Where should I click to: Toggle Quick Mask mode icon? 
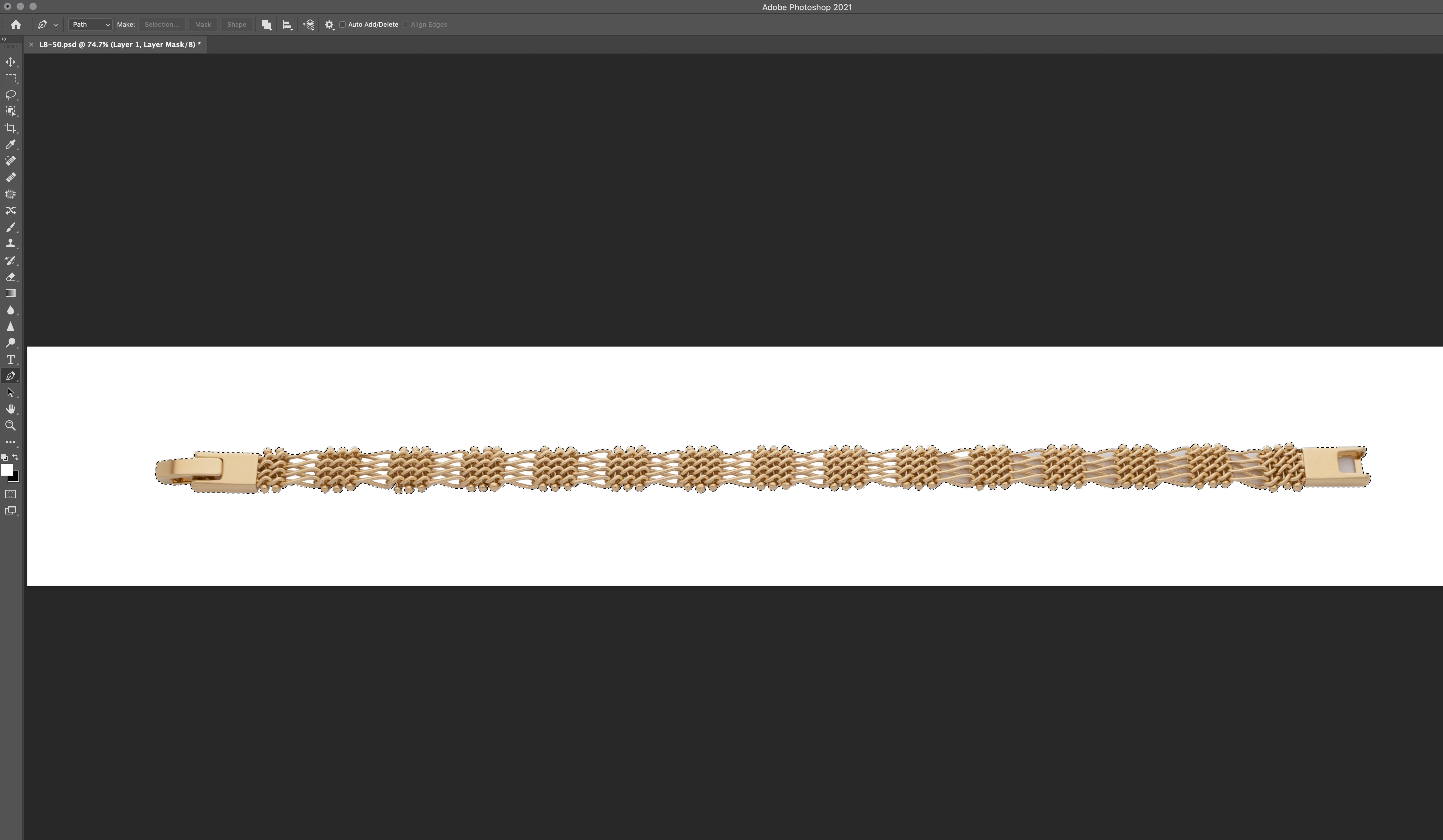click(x=10, y=494)
